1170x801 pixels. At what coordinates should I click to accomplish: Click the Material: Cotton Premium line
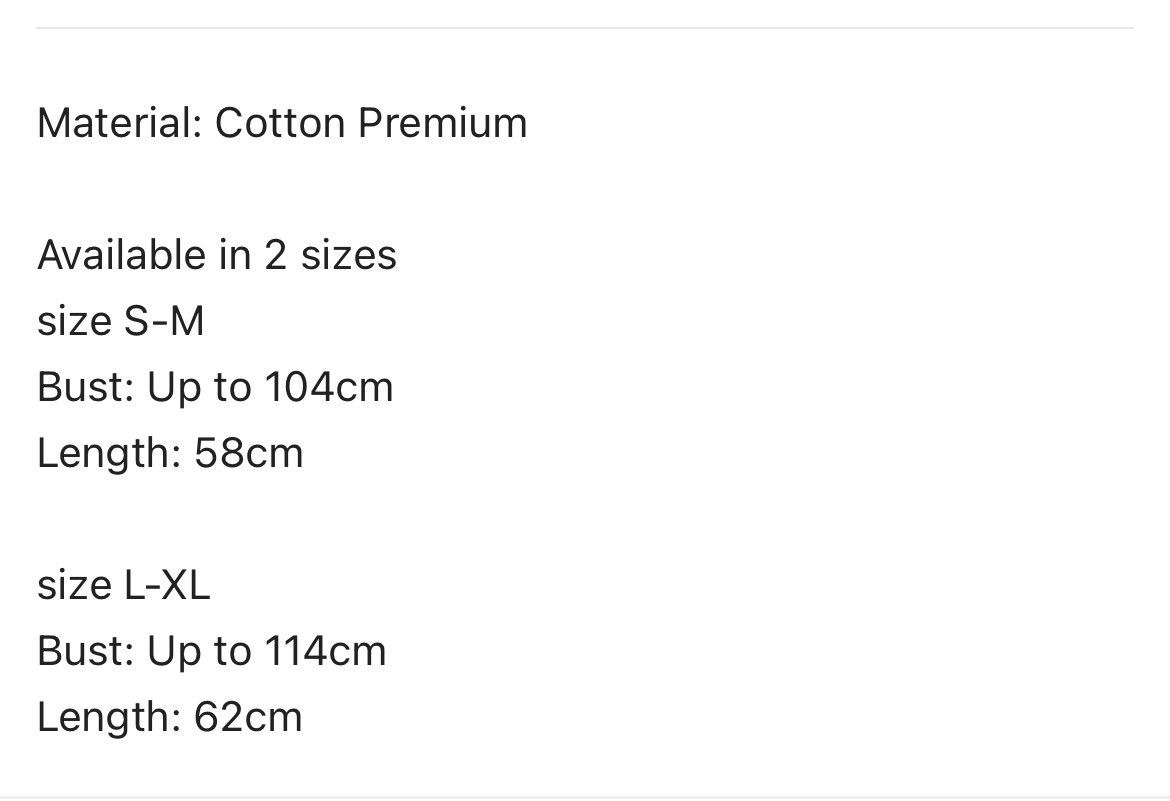click(x=282, y=122)
